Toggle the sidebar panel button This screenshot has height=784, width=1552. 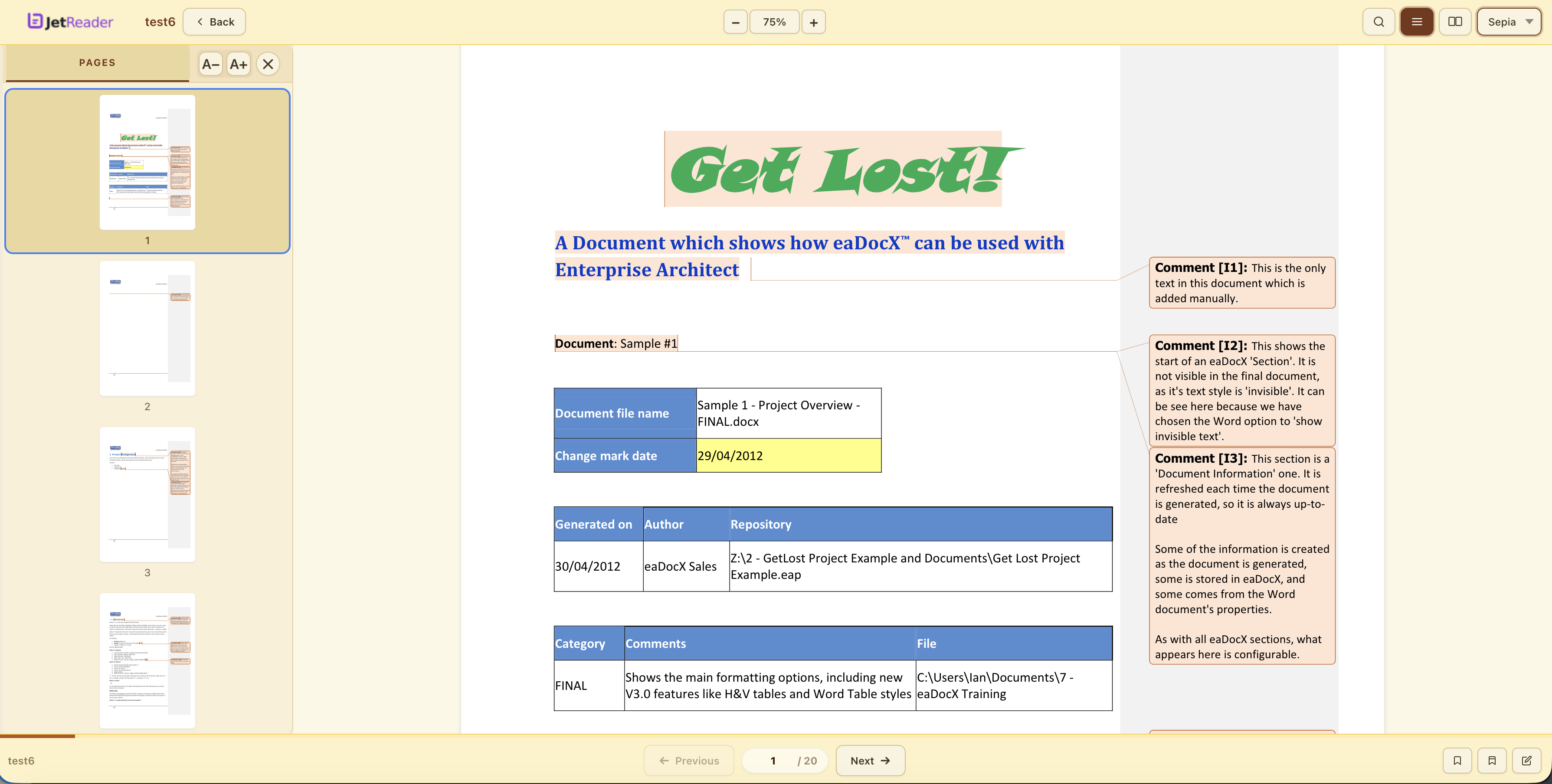click(1416, 22)
